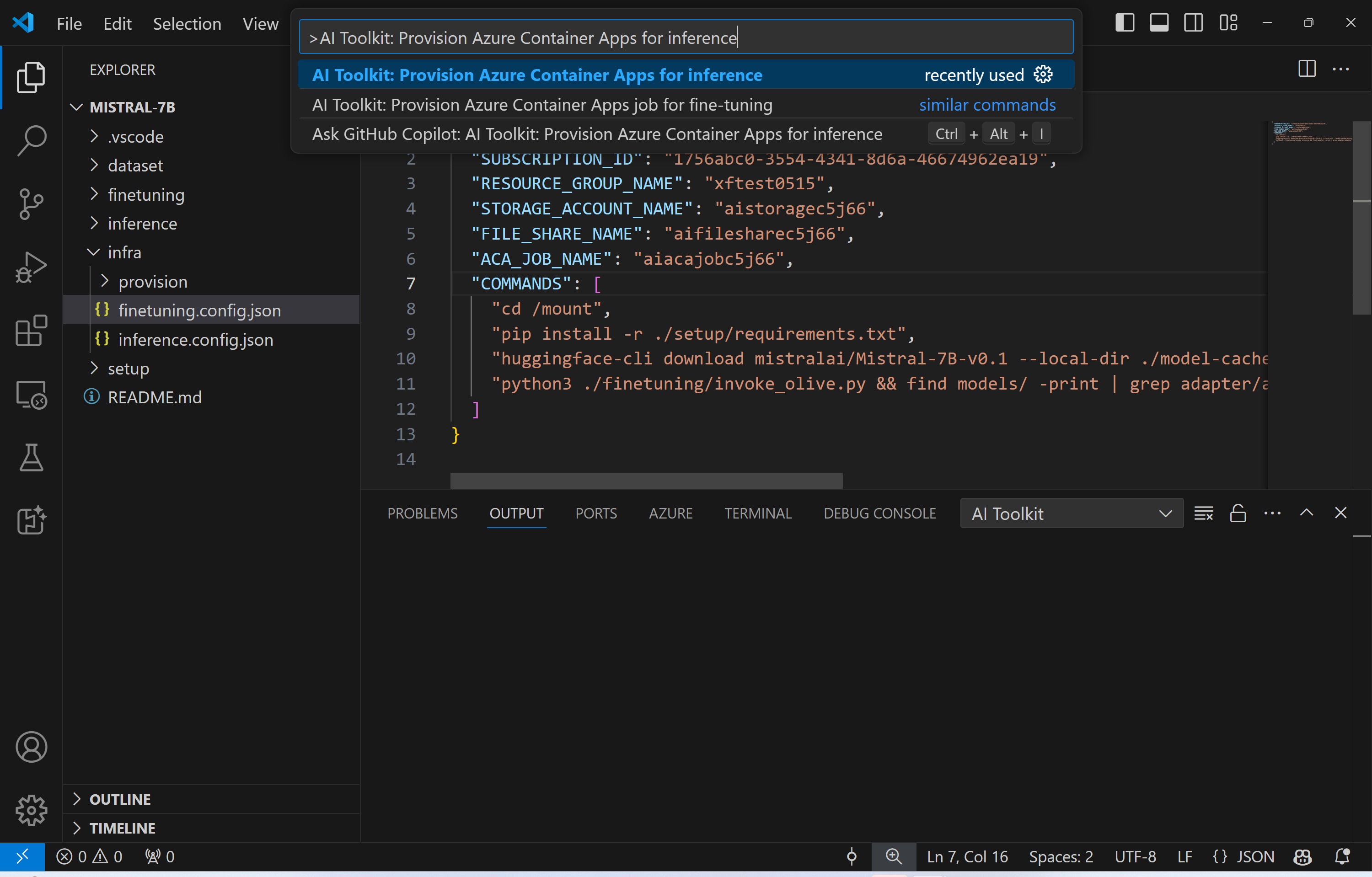Expand the dataset folder

click(95, 165)
